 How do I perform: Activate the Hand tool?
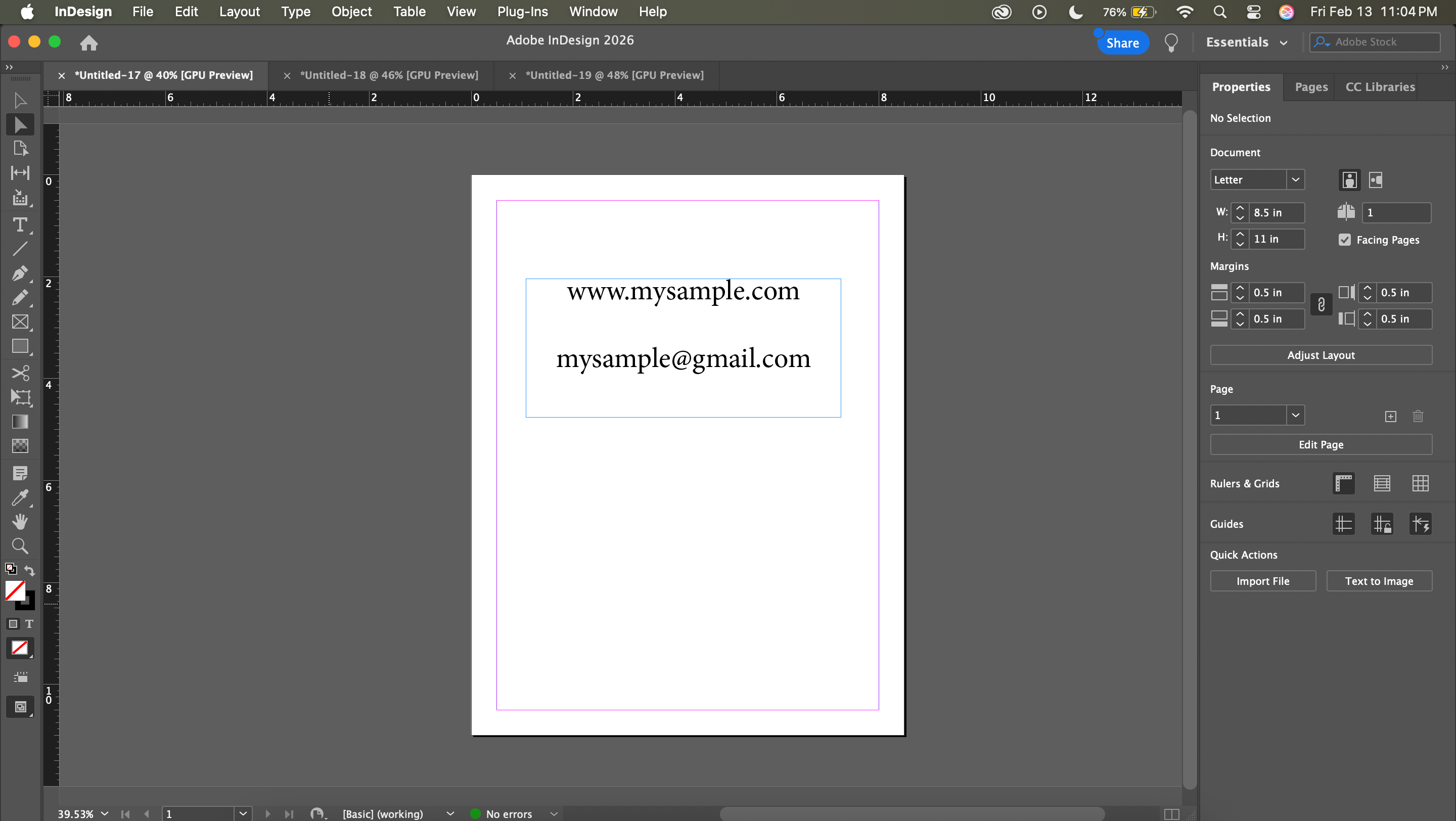(20, 522)
